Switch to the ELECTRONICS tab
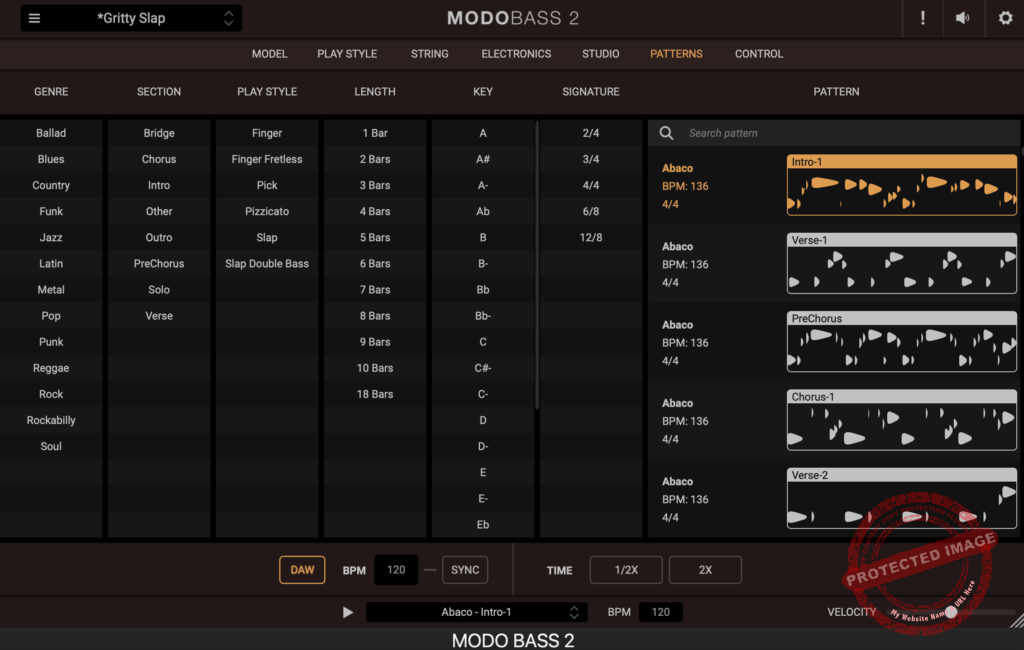 [x=516, y=54]
